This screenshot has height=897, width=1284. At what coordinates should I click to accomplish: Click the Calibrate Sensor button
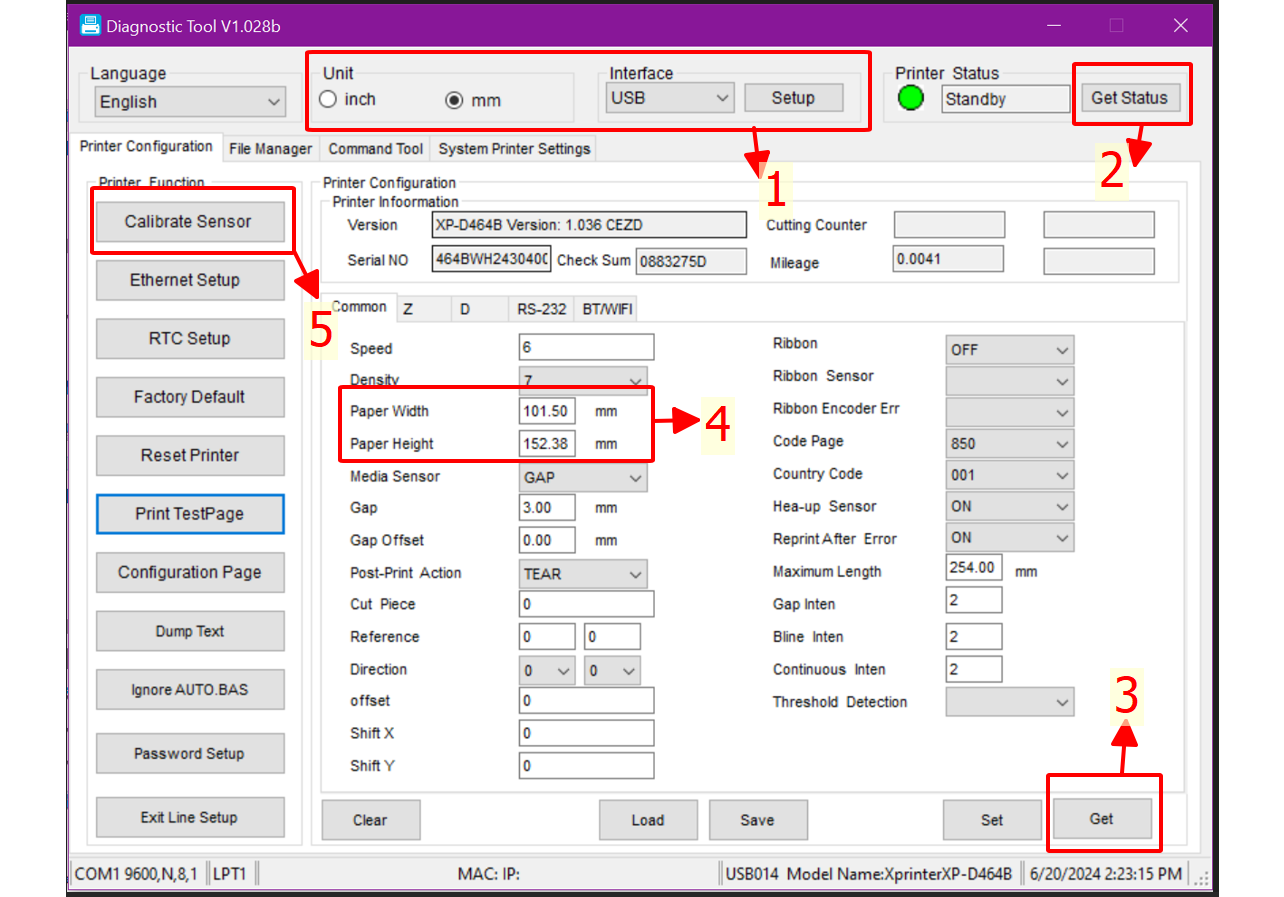(188, 222)
